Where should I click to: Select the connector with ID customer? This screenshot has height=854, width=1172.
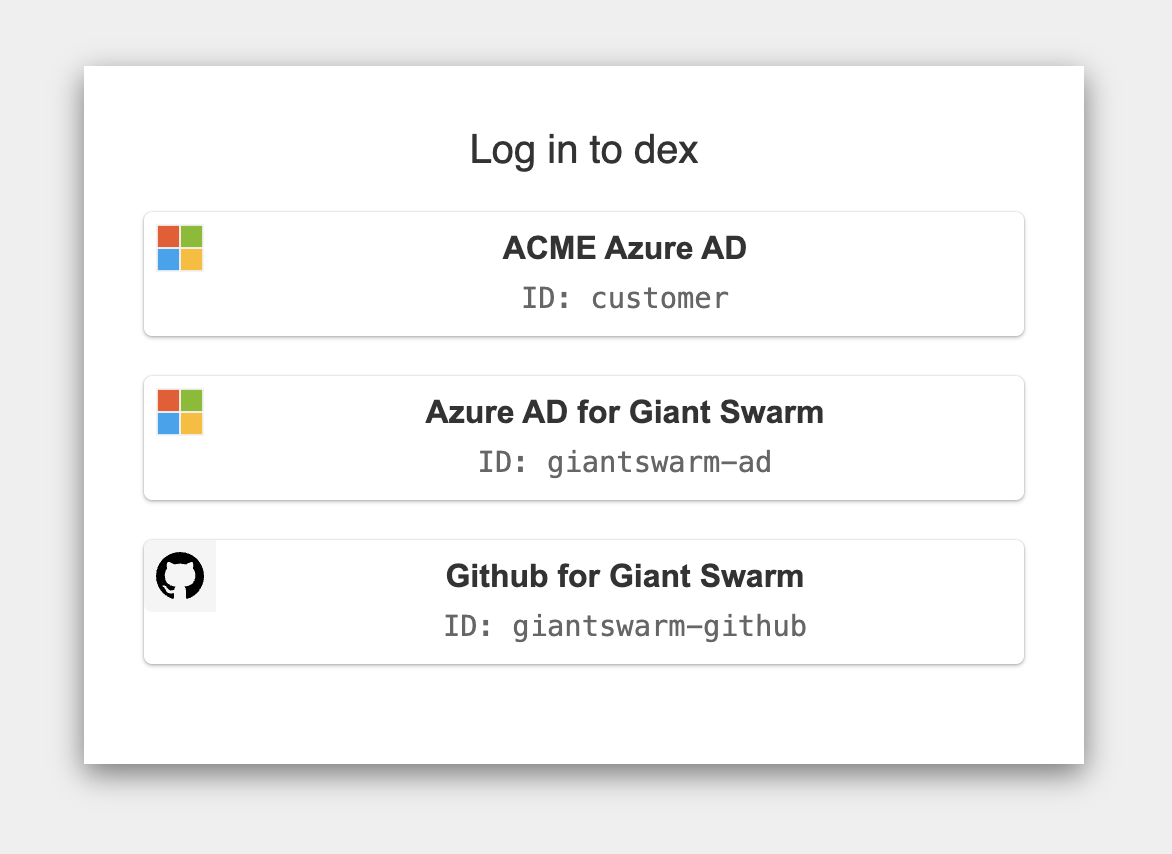(584, 273)
